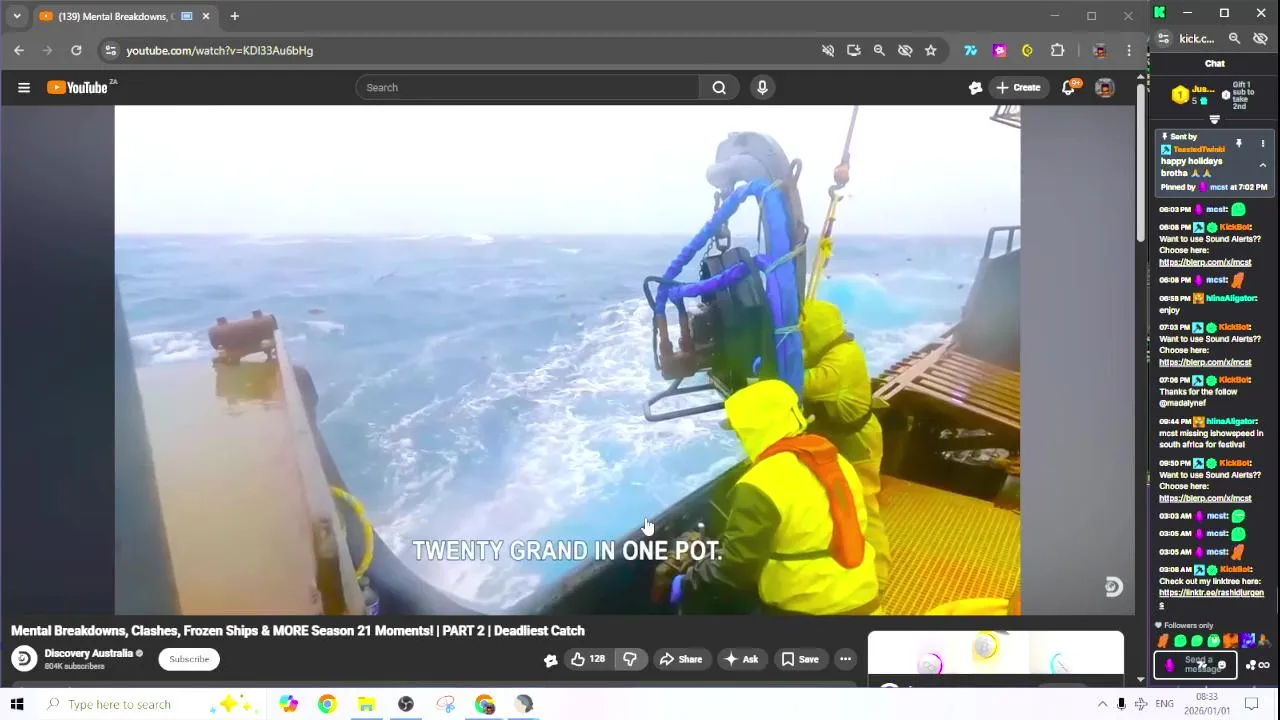The height and width of the screenshot is (720, 1280).
Task: Open the first blerp.com/x/mcst link in chat
Action: coord(1205,262)
